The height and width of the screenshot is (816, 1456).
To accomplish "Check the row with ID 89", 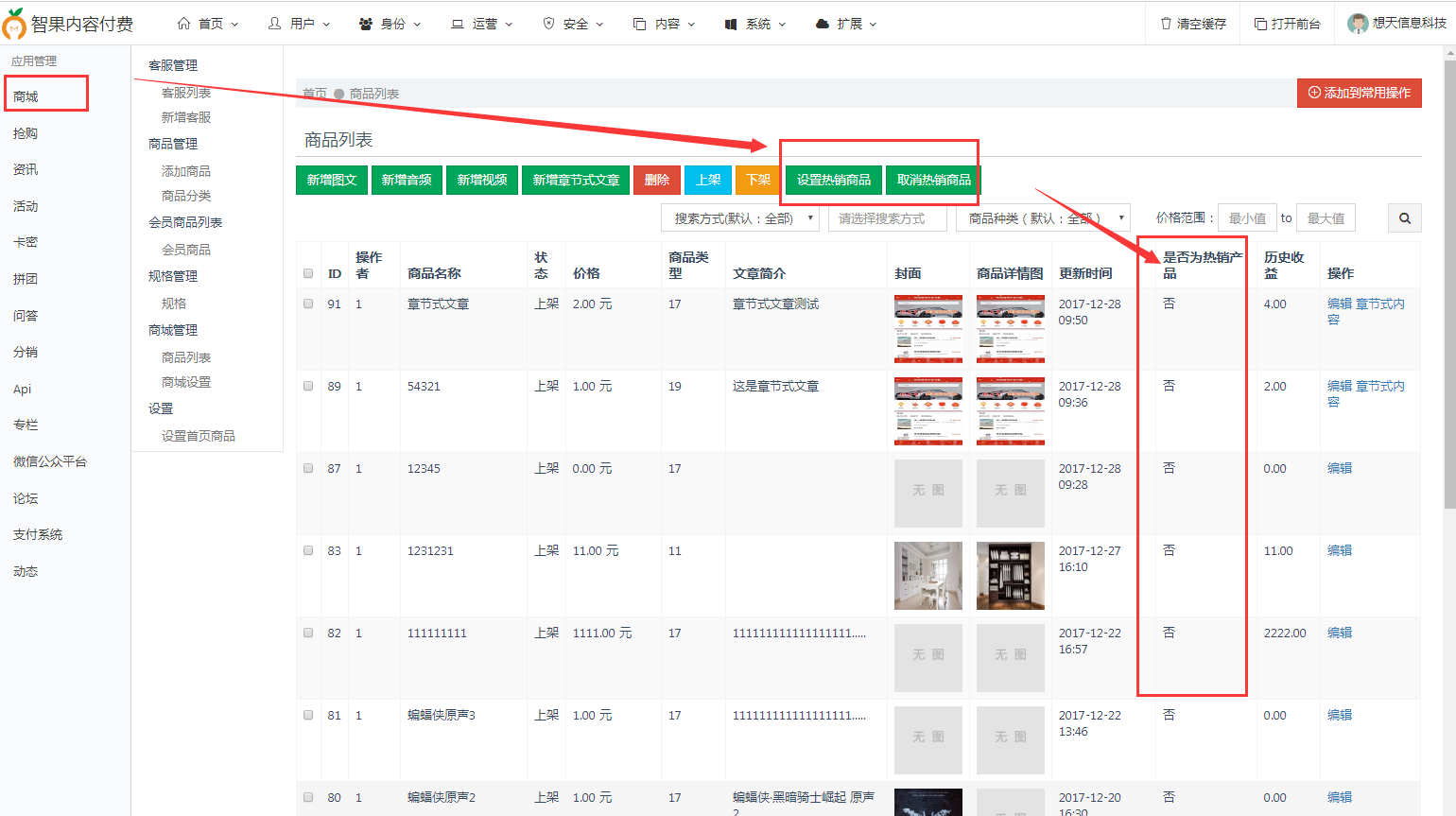I will coord(308,386).
